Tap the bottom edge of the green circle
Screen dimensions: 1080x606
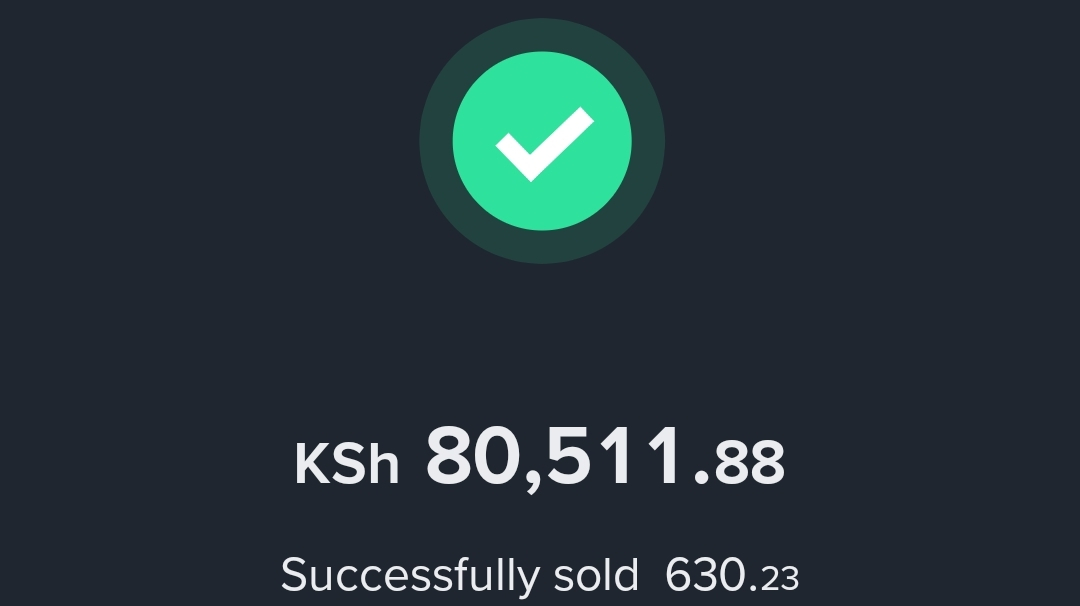[x=542, y=222]
